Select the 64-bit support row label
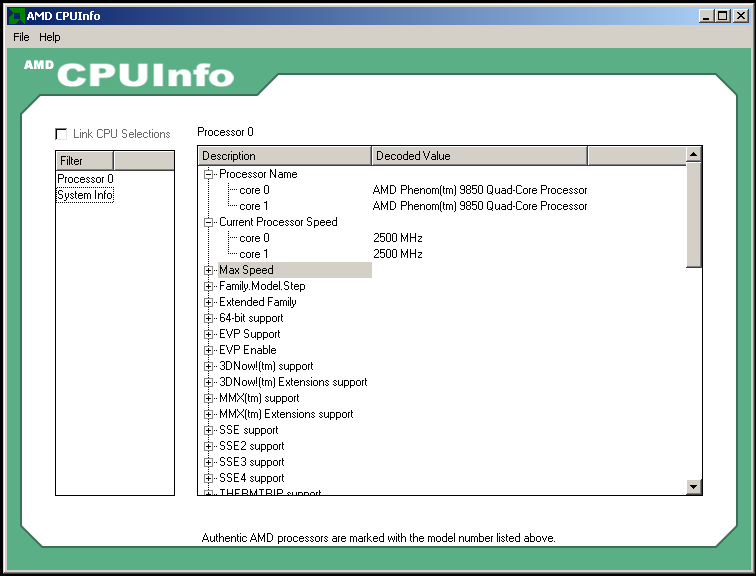The height and width of the screenshot is (576, 756). 251,318
